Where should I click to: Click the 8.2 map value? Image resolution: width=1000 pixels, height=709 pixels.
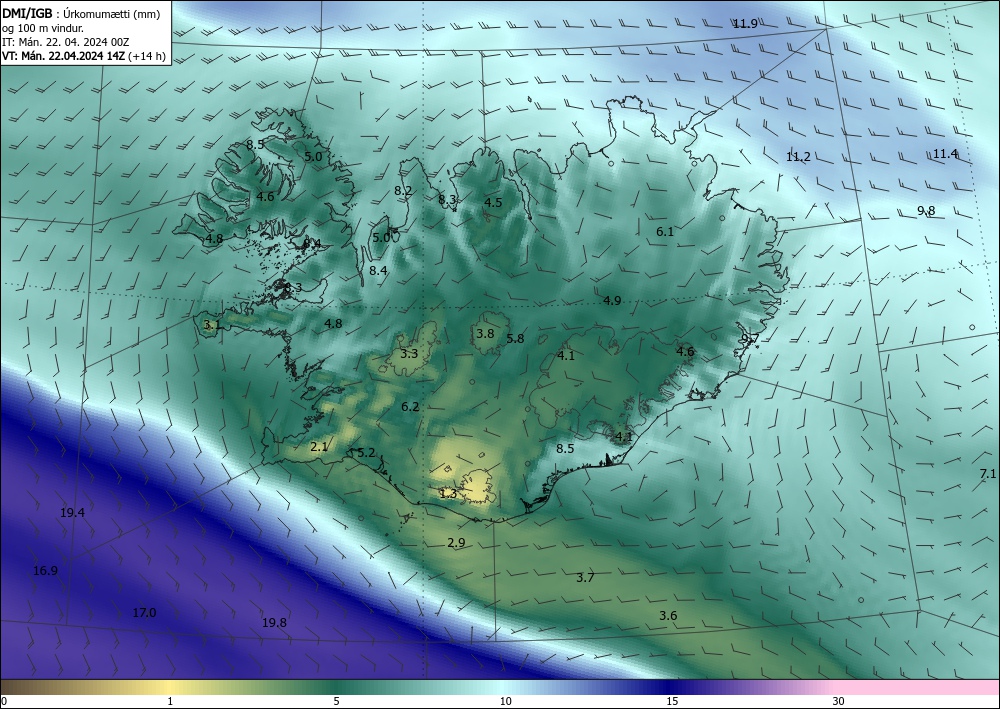[x=403, y=191]
